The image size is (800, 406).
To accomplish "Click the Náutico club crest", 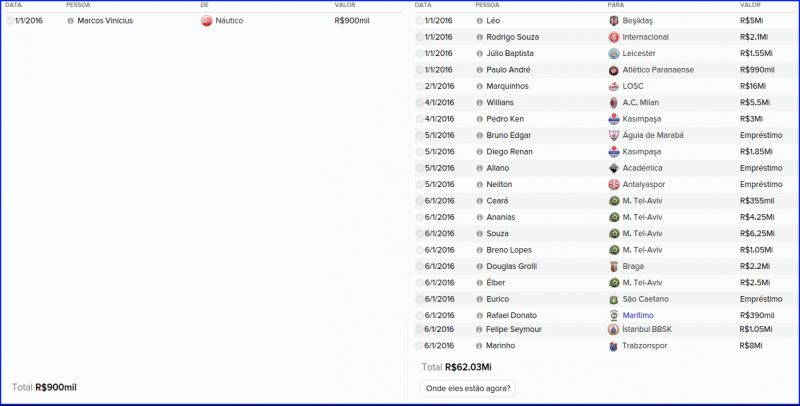I will (x=206, y=20).
